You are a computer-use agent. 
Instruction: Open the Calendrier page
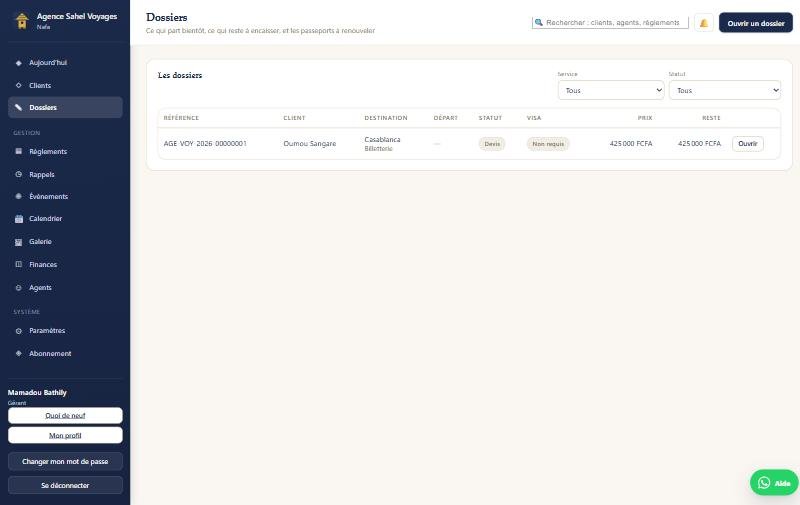coord(65,218)
